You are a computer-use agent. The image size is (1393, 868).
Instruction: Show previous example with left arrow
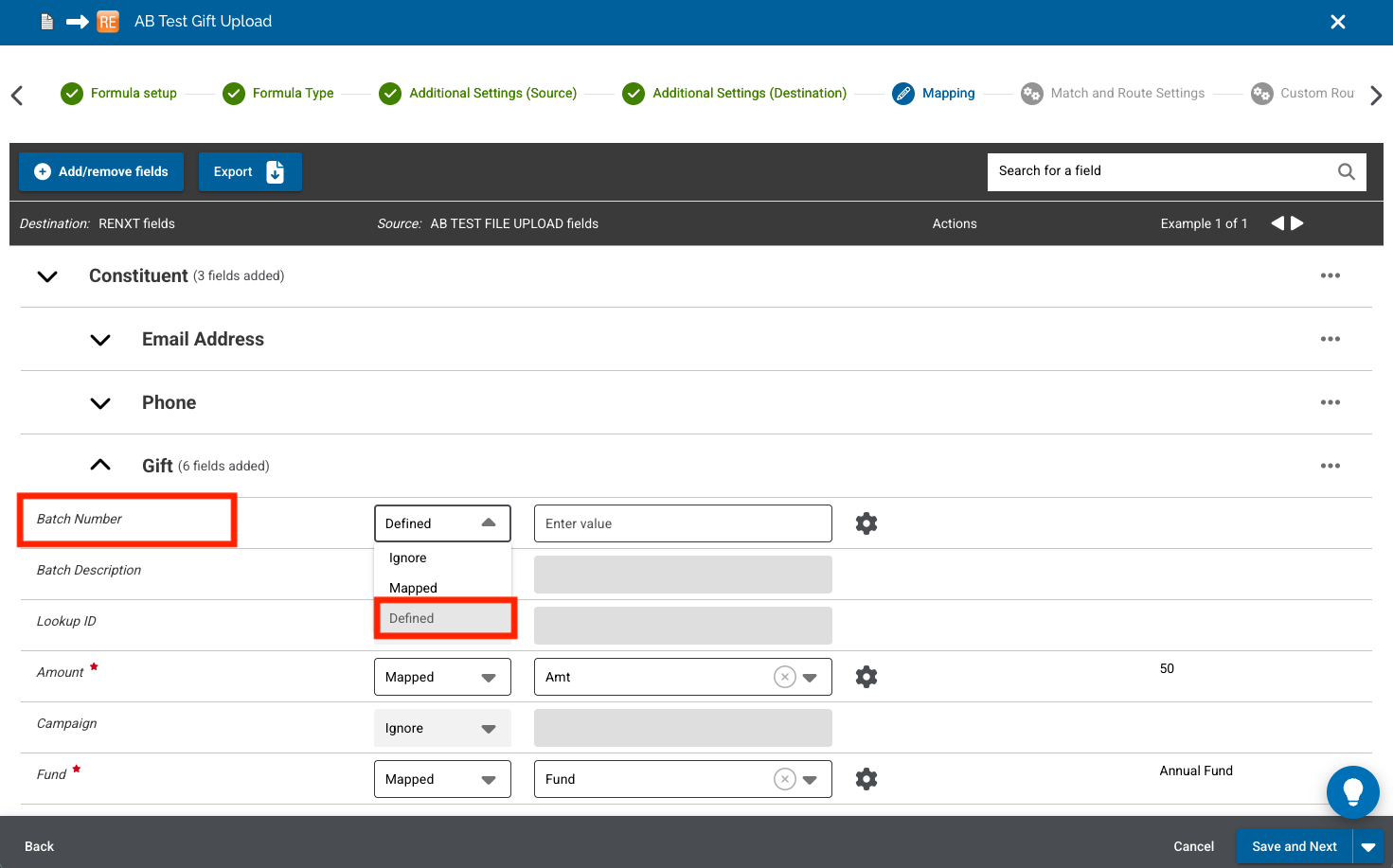pos(1277,223)
